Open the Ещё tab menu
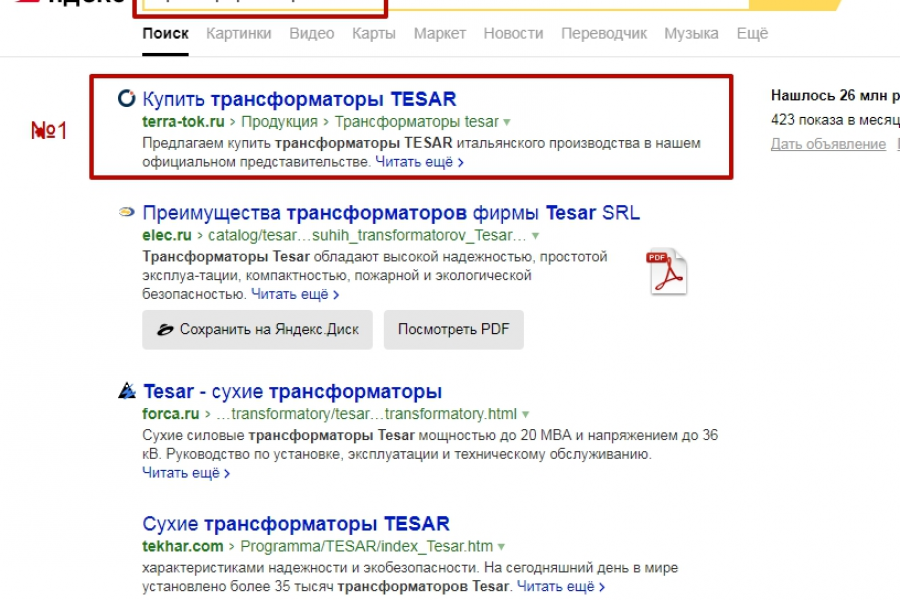Image resolution: width=900 pixels, height=600 pixels. click(752, 33)
